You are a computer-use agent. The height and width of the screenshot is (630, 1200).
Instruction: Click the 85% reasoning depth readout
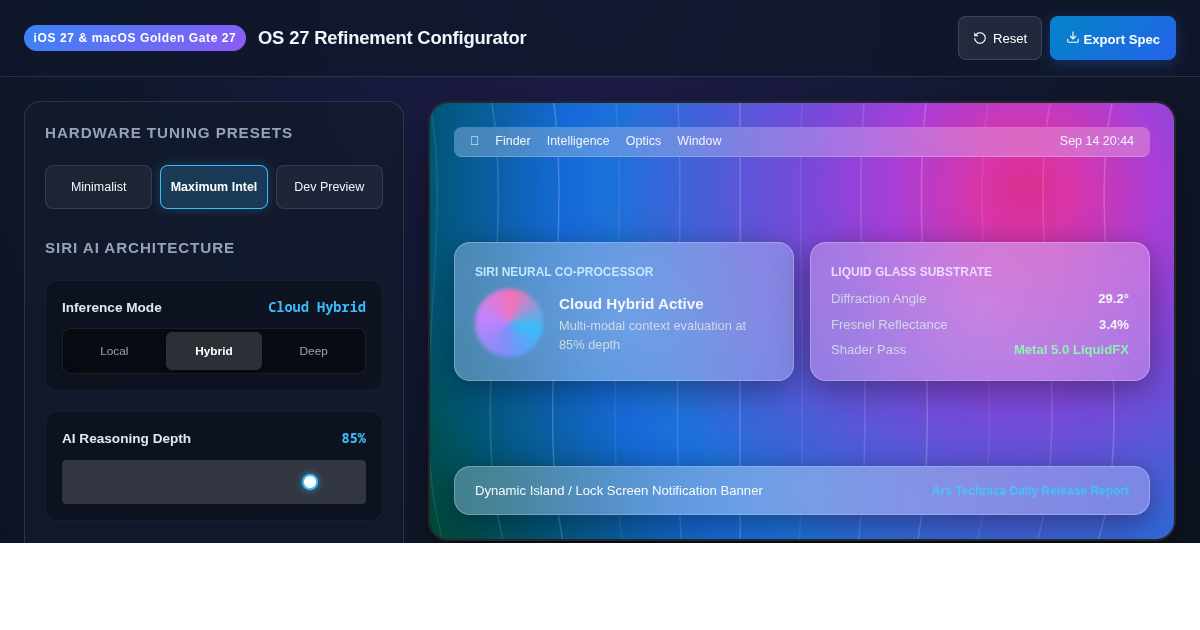pos(354,438)
